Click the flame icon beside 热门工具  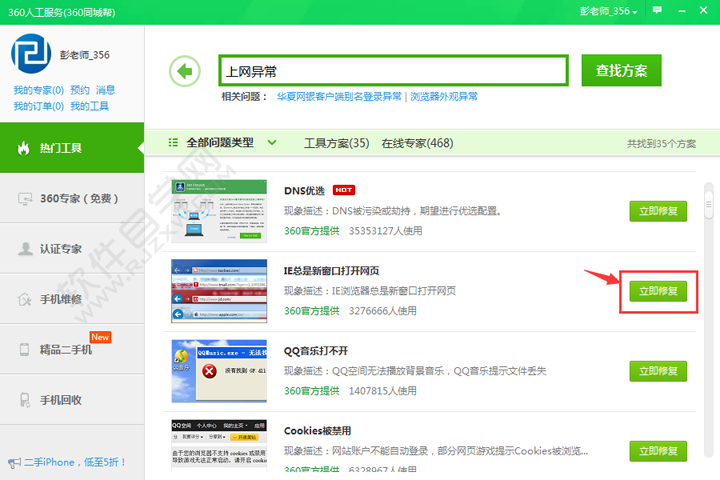(23, 148)
